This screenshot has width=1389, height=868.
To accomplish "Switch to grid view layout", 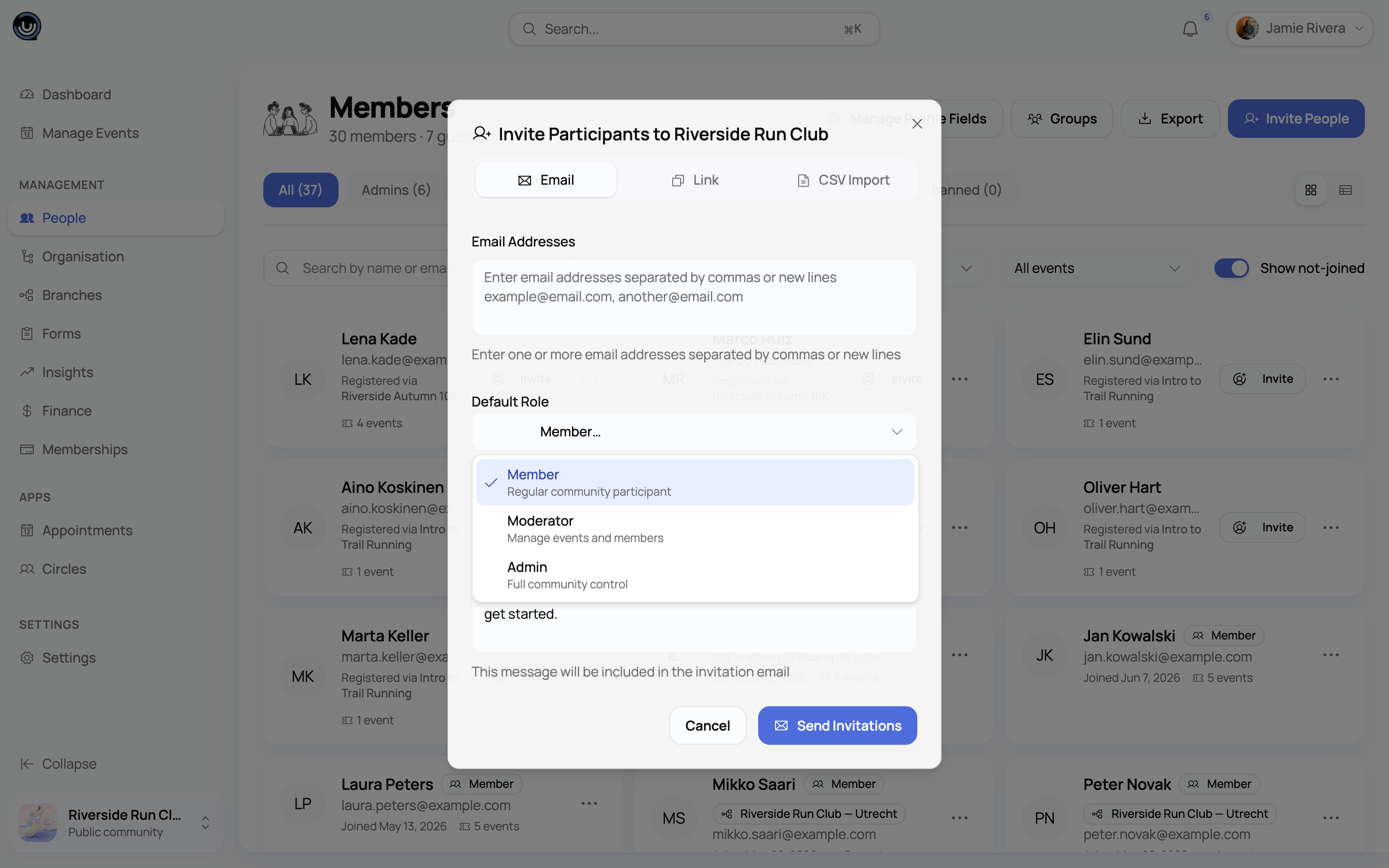I will tap(1310, 190).
